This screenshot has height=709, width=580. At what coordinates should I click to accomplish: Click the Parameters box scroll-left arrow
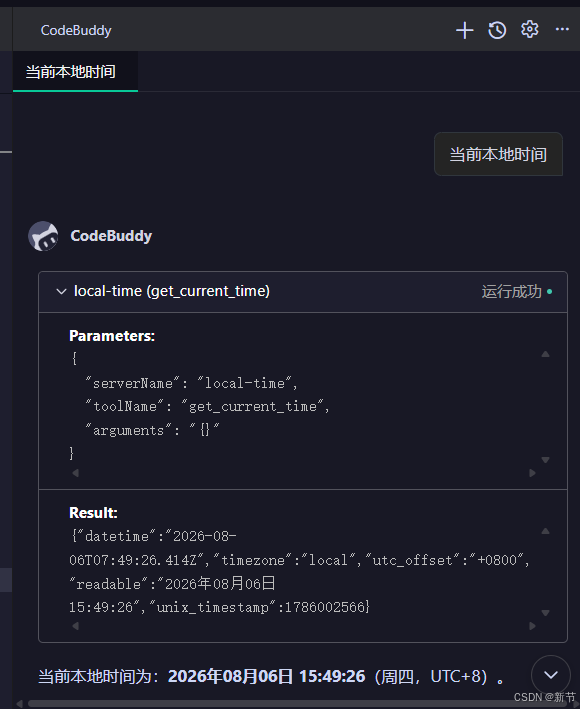point(75,473)
